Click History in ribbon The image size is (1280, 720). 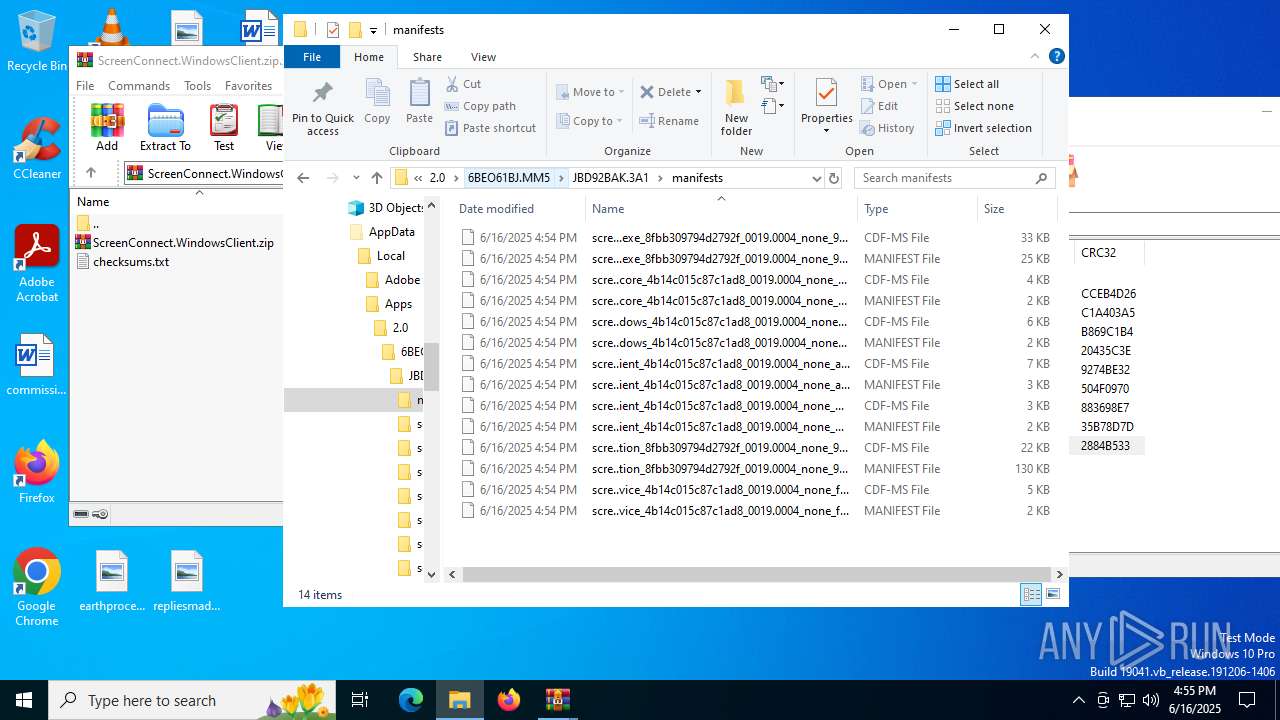(x=887, y=128)
